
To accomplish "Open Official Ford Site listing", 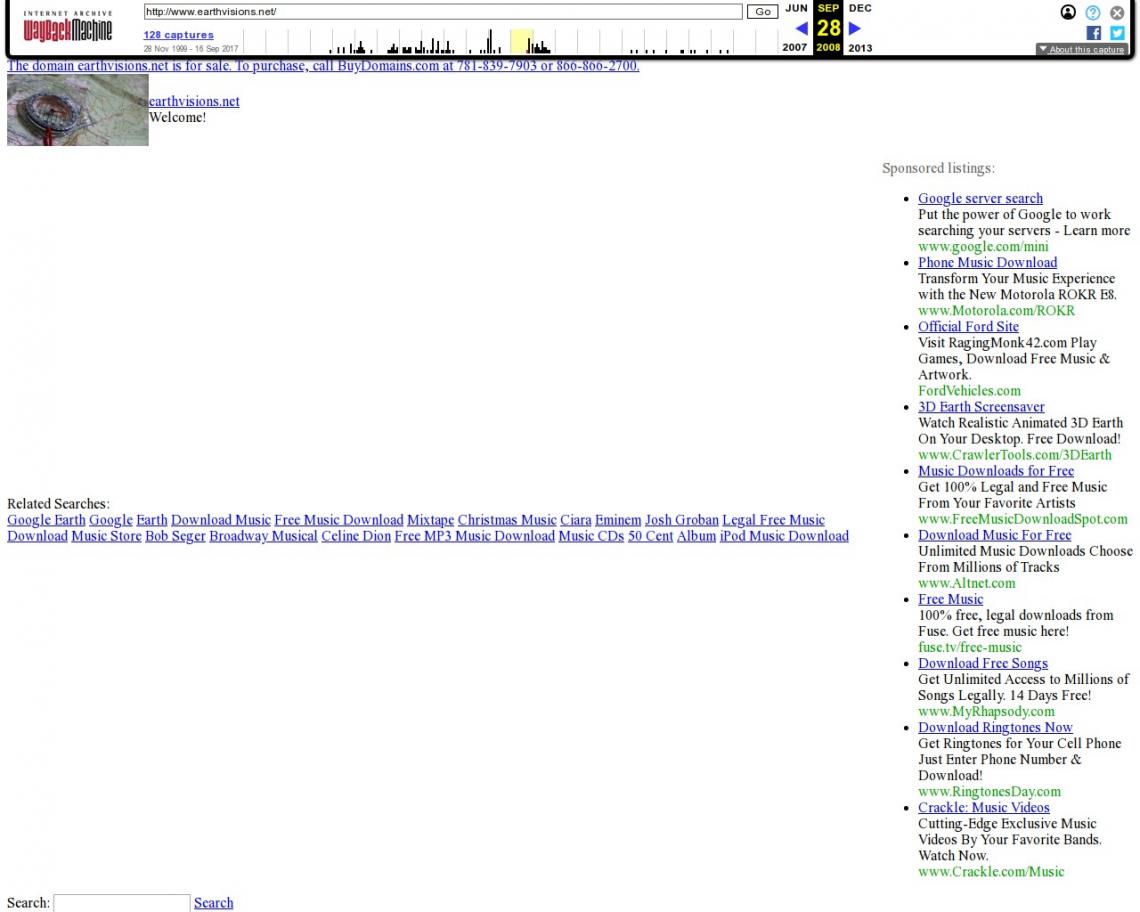I will (968, 327).
